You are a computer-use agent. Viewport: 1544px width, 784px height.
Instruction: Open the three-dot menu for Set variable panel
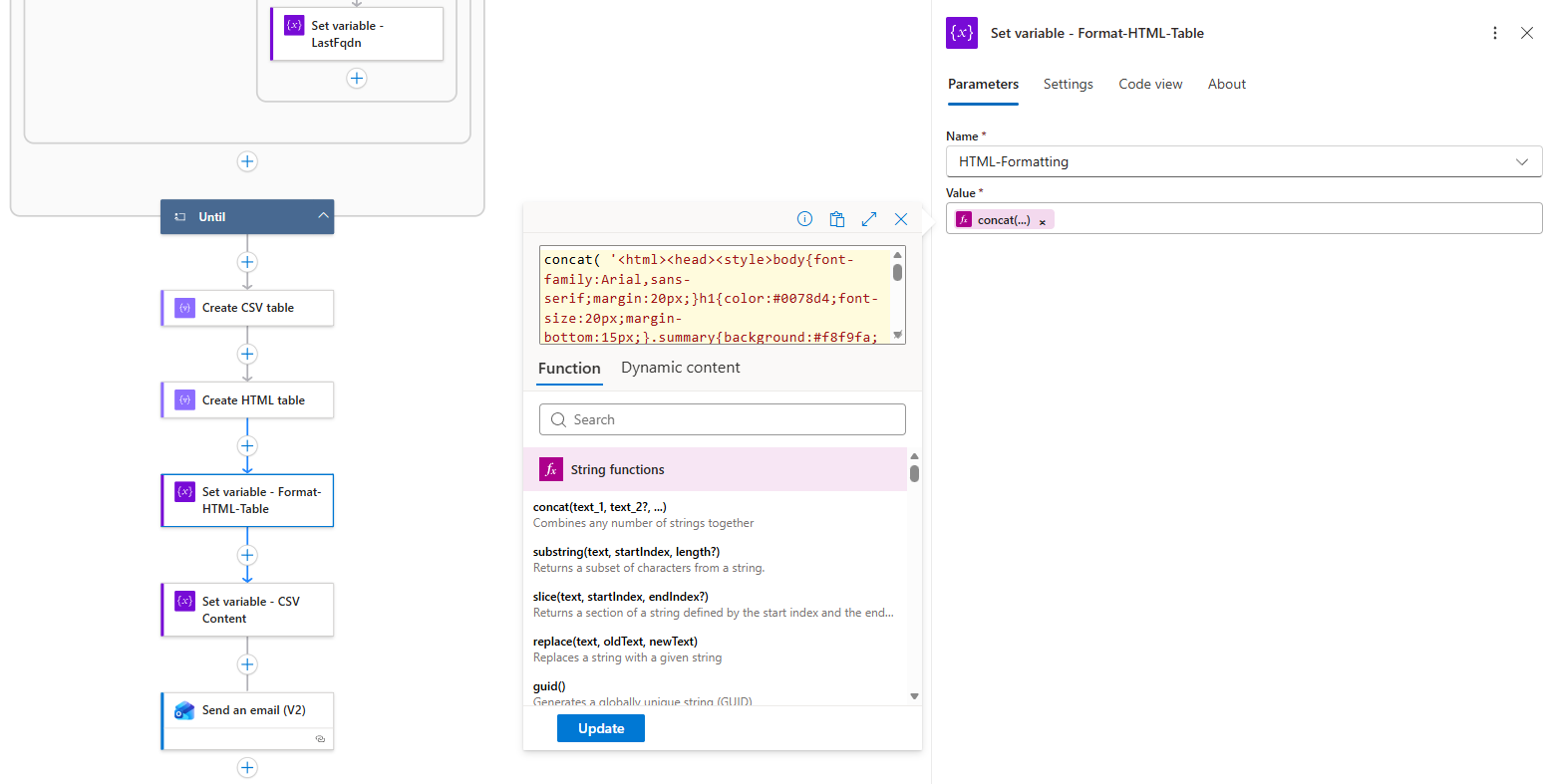[1494, 33]
